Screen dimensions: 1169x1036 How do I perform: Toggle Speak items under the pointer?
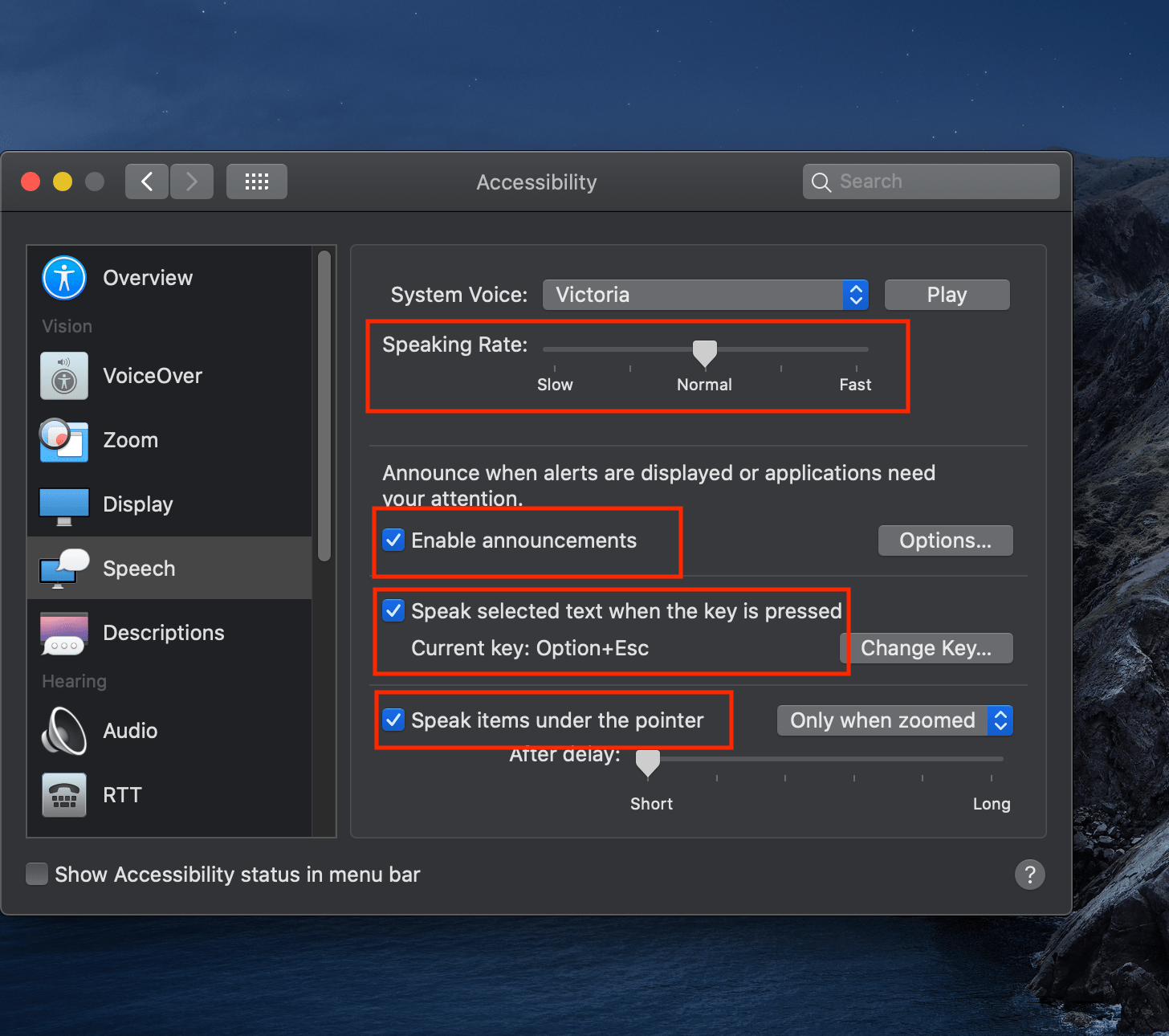tap(393, 720)
